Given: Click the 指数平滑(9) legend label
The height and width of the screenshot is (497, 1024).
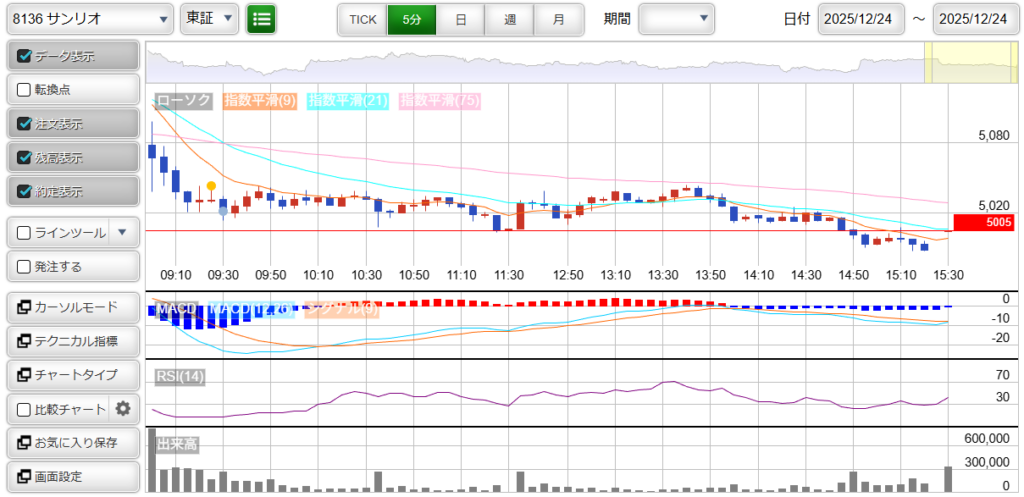Looking at the screenshot, I should click(x=259, y=101).
